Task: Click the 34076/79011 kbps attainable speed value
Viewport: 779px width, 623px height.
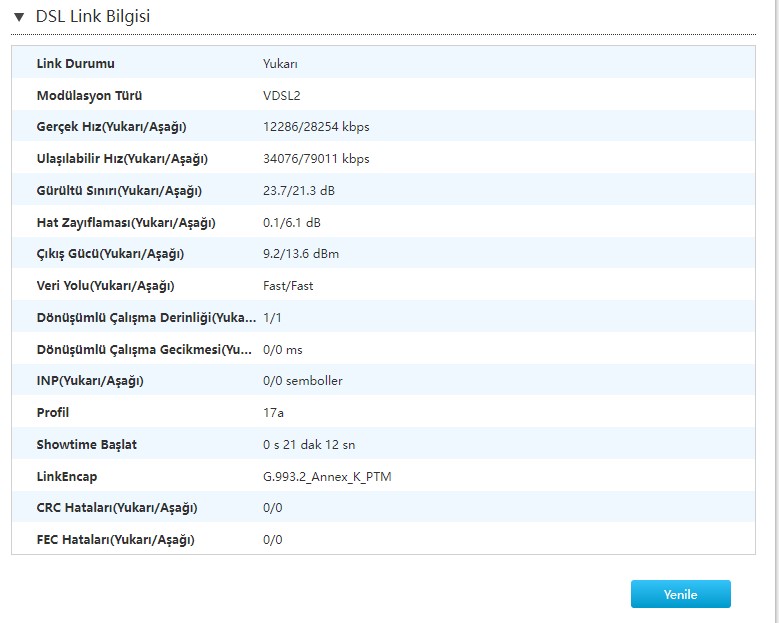Action: click(x=316, y=159)
